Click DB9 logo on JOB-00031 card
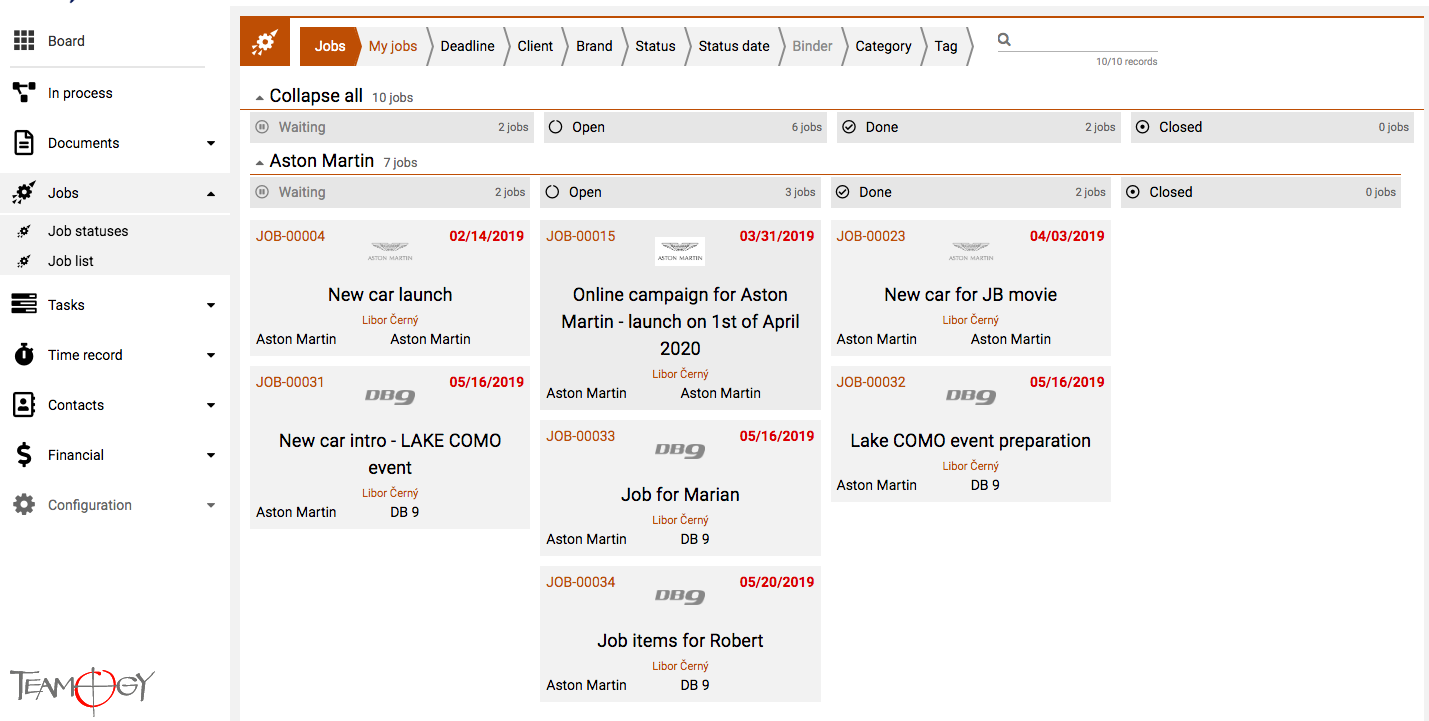1429x721 pixels. tap(390, 397)
